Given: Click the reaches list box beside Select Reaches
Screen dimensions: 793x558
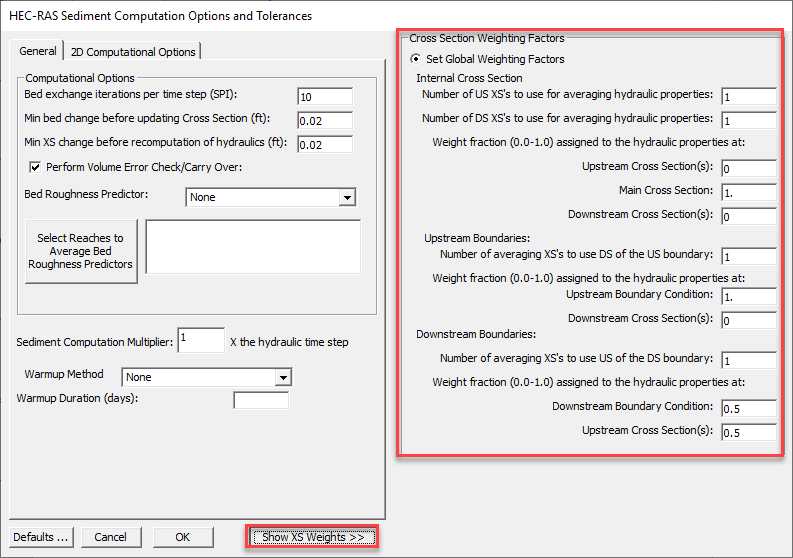Looking at the screenshot, I should point(253,247).
